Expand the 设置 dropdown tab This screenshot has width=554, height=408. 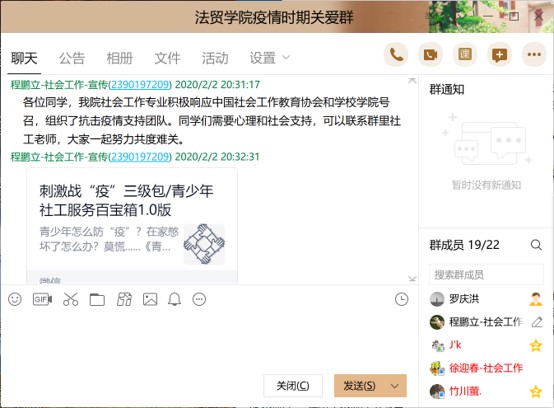(270, 58)
